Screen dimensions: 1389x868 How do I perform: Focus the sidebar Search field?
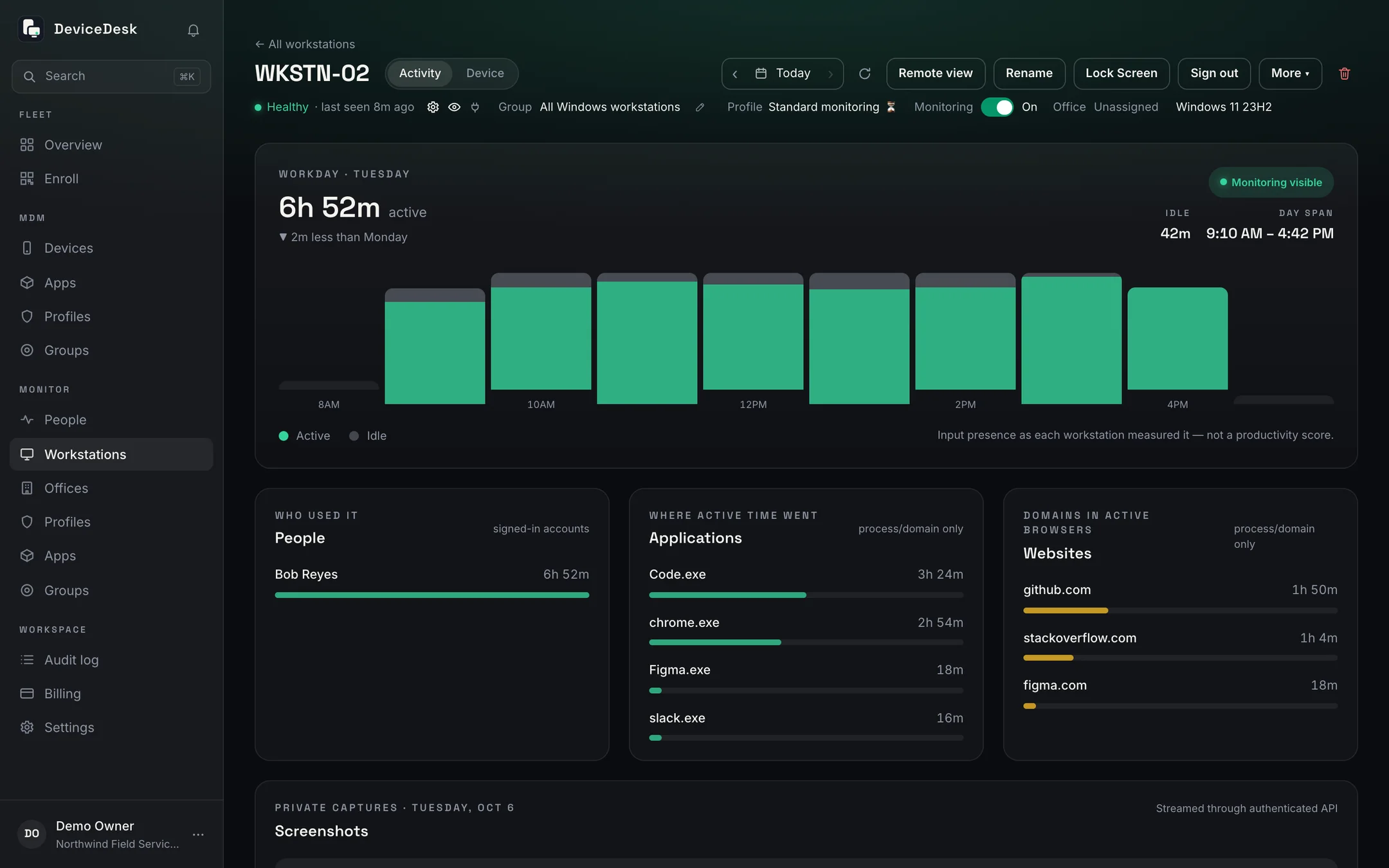tap(111, 77)
